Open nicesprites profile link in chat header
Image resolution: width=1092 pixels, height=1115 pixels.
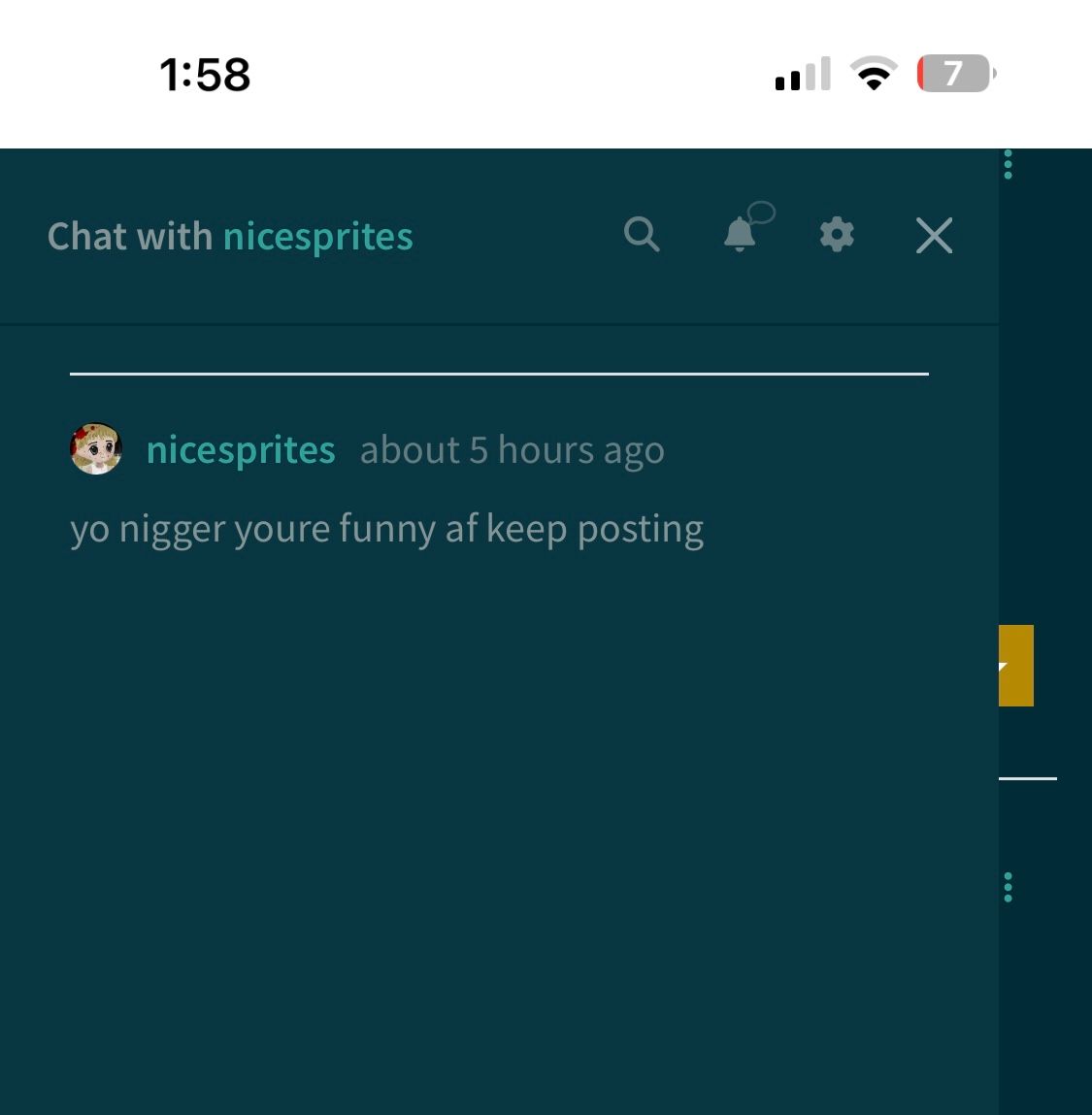318,237
